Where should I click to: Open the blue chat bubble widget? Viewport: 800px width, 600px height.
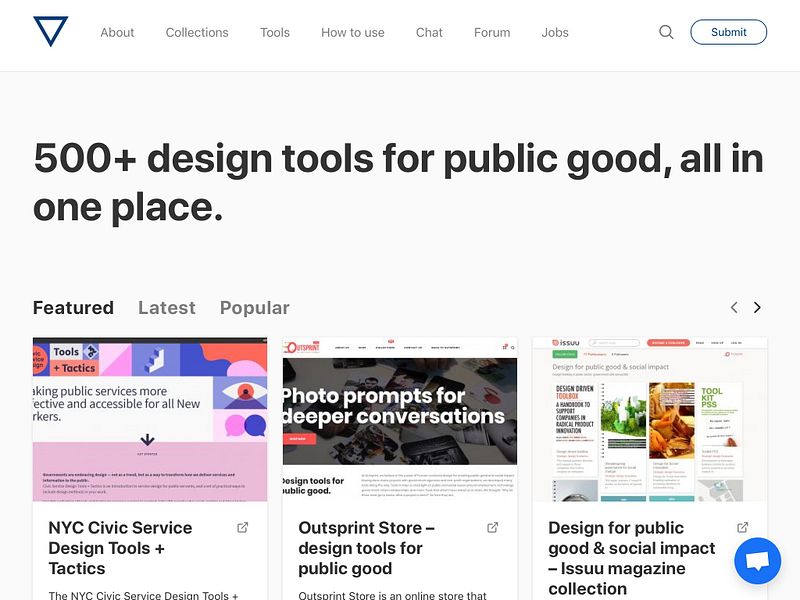[757, 561]
